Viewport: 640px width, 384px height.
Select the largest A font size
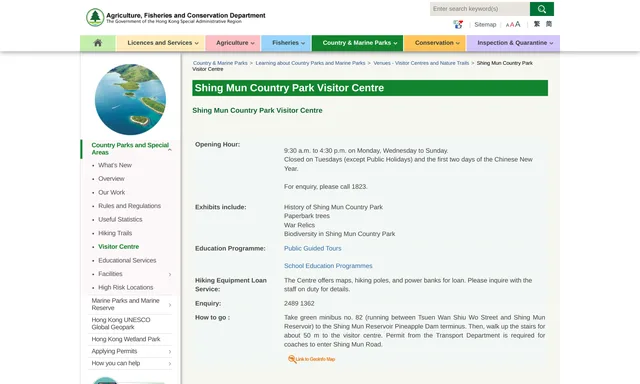[518, 24]
